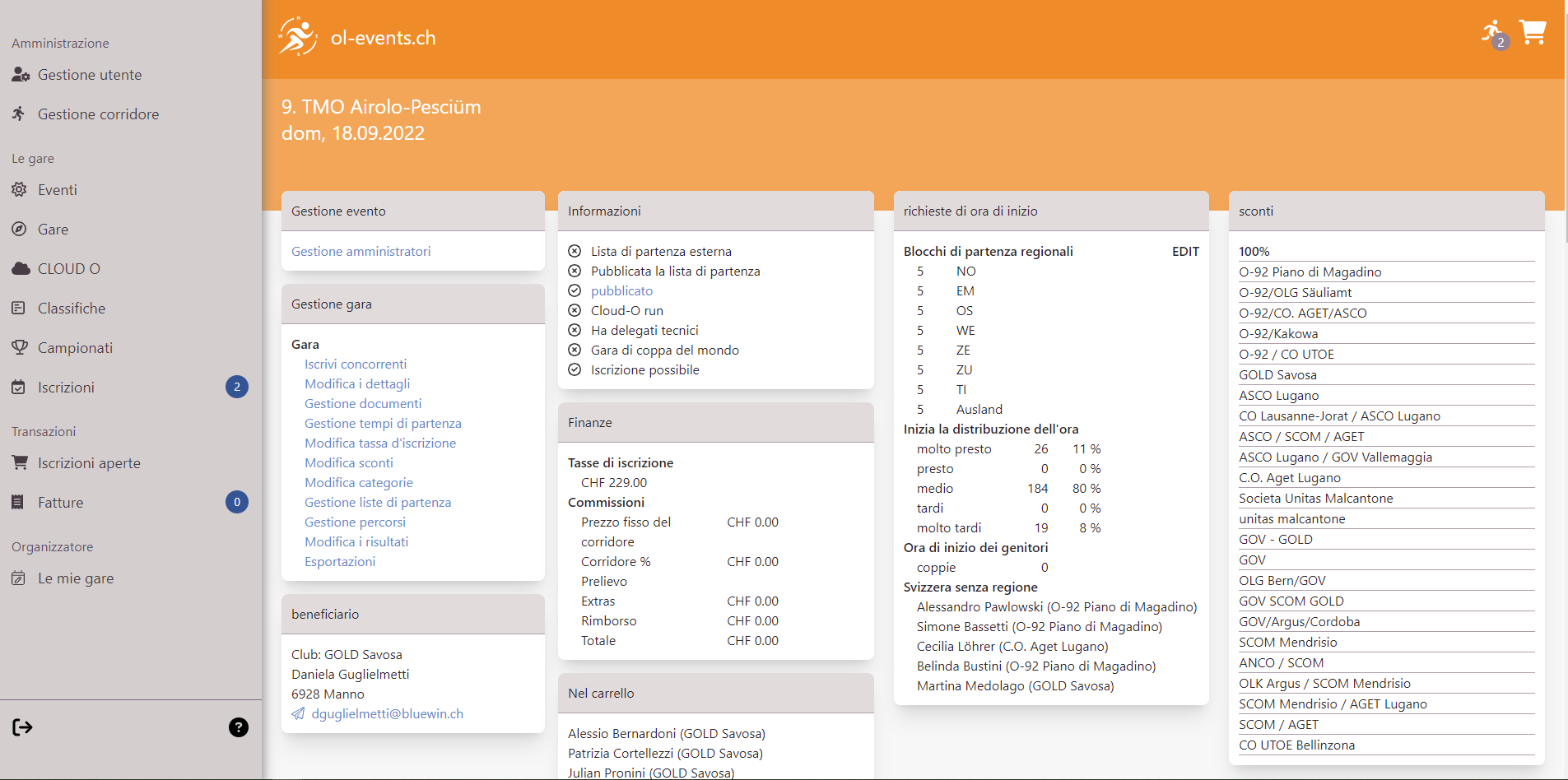Click the CLOUD O cloud icon
Image resolution: width=1568 pixels, height=780 pixels.
pyautogui.click(x=21, y=269)
